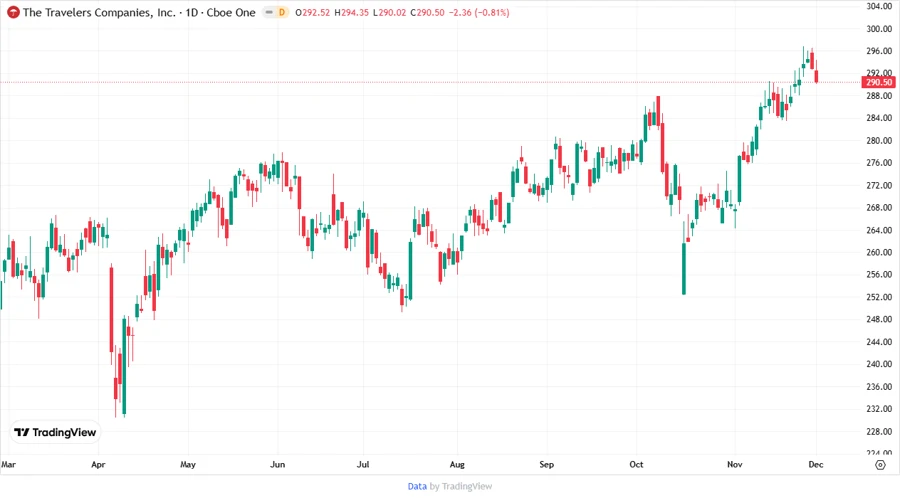The width and height of the screenshot is (900, 498).
Task: Click the 228.00 price axis label
Action: (879, 431)
